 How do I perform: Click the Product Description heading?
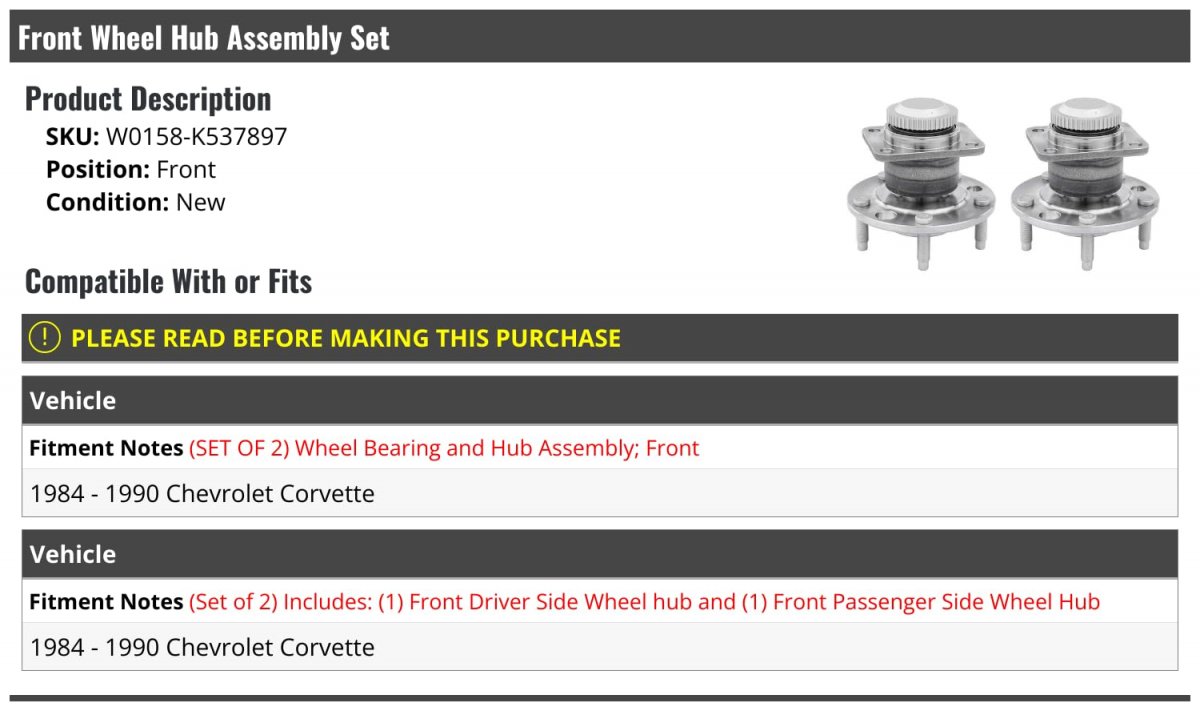point(148,99)
